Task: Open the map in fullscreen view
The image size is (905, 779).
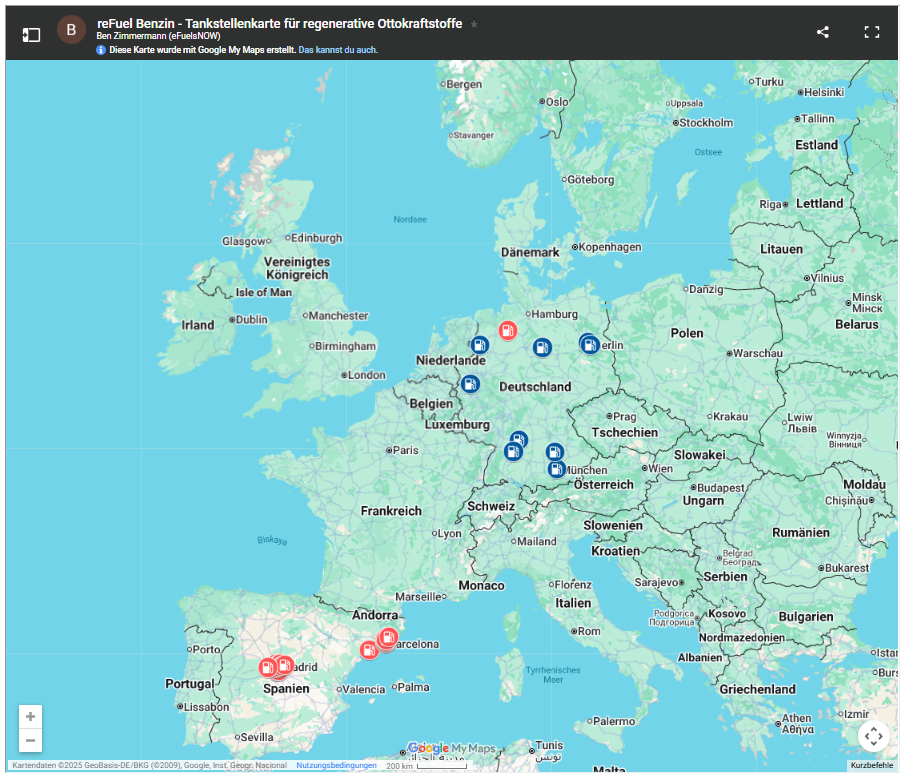Action: click(871, 32)
